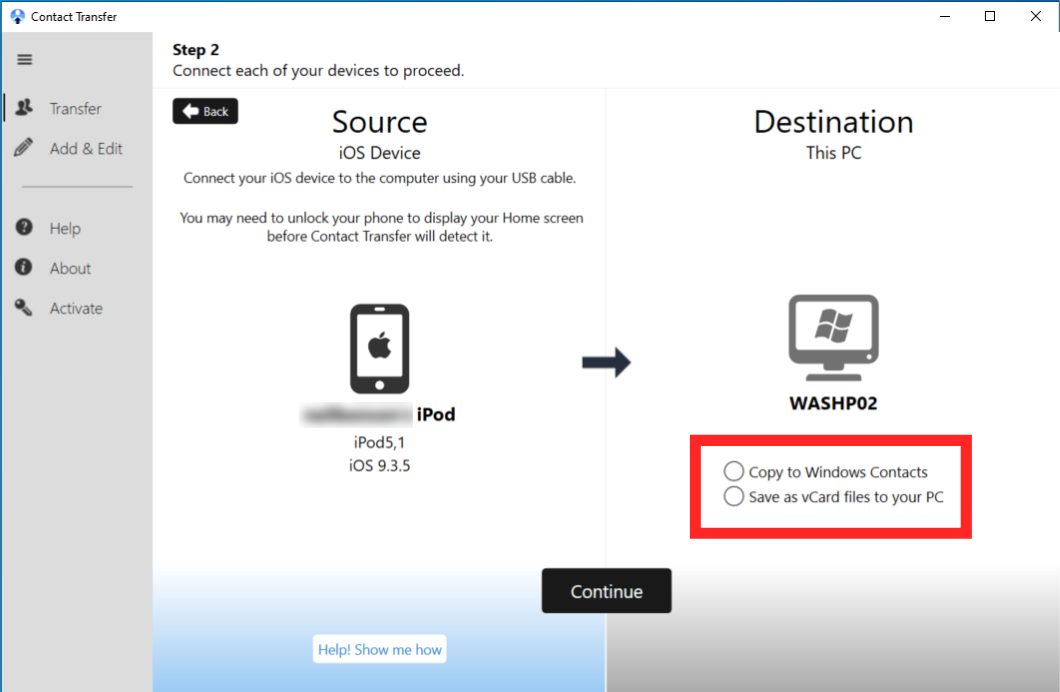Click the Source heading
This screenshot has height=692, width=1060.
[x=379, y=122]
